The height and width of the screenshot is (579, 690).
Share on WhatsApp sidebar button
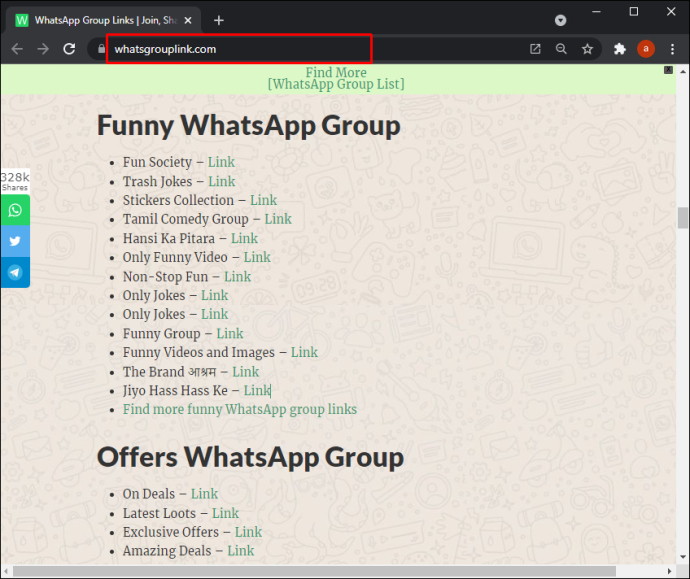click(15, 210)
